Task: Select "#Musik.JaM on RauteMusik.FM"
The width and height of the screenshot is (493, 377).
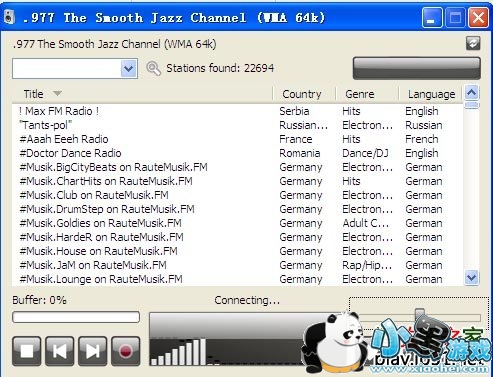Action: click(237, 265)
